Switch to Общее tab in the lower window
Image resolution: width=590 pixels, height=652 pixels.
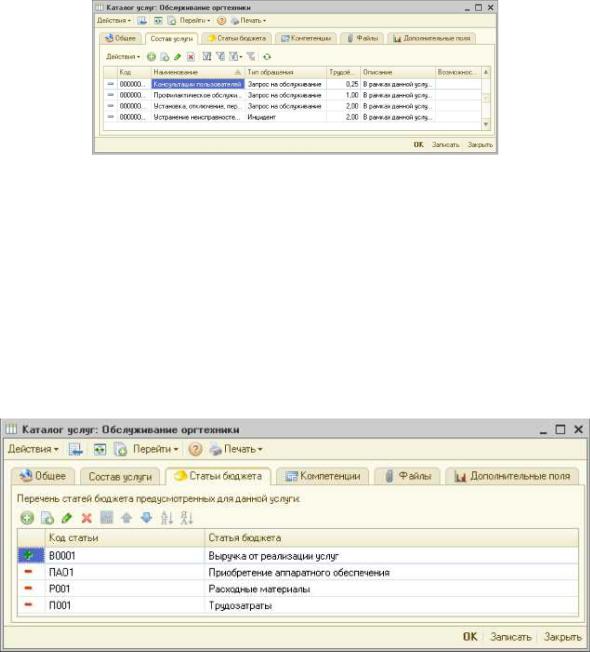pos(43,476)
